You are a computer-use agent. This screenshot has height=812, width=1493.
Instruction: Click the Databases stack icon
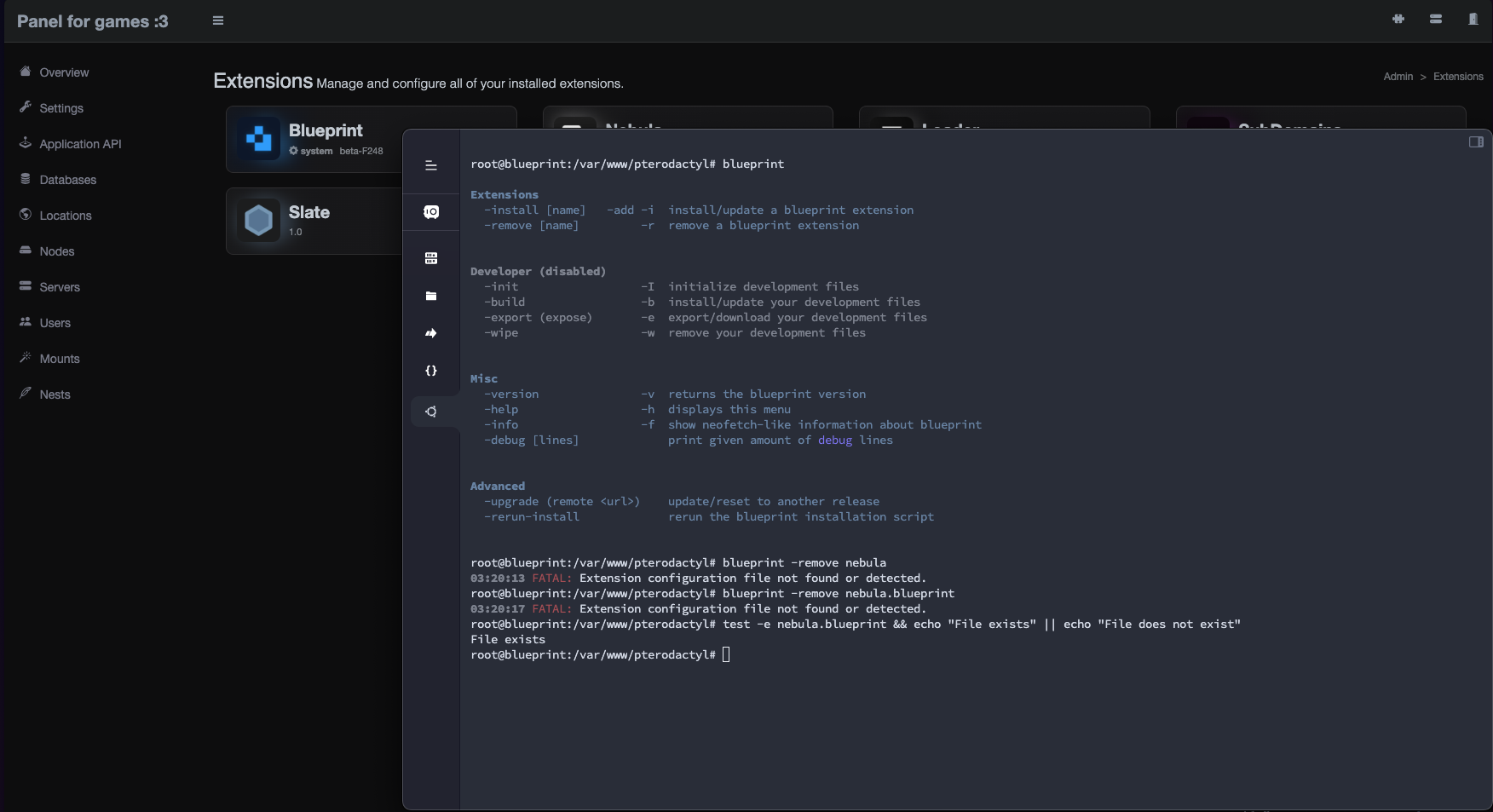point(26,179)
